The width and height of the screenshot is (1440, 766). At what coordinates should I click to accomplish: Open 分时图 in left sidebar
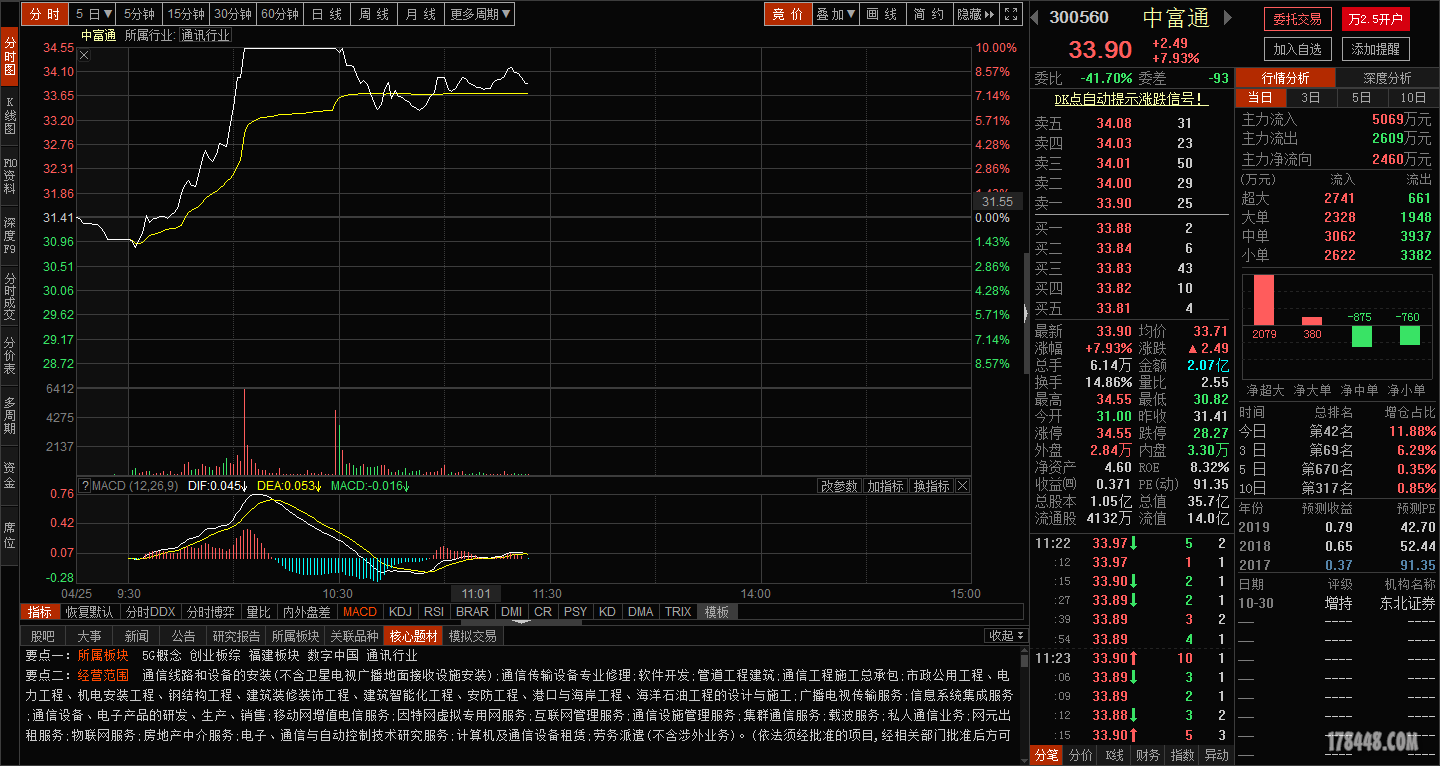point(10,56)
